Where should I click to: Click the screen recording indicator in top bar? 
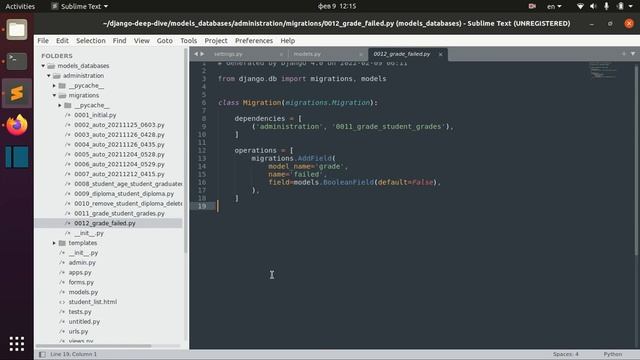[532, 6]
